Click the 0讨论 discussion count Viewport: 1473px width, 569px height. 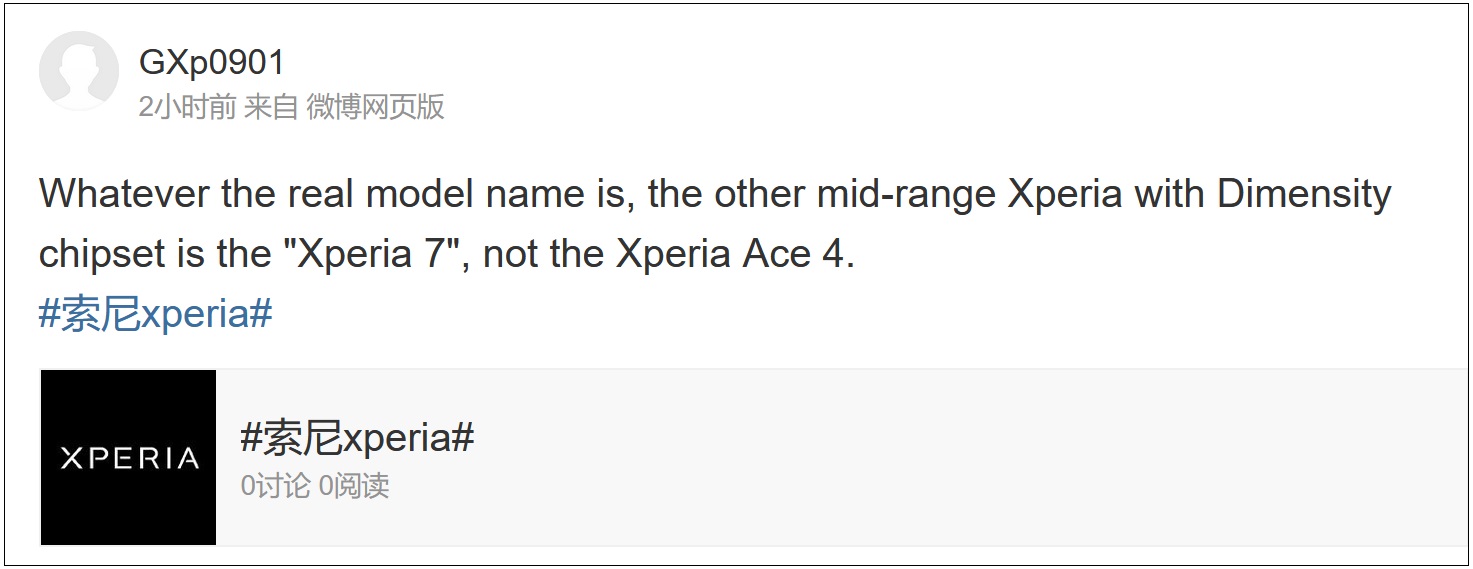pos(275,486)
